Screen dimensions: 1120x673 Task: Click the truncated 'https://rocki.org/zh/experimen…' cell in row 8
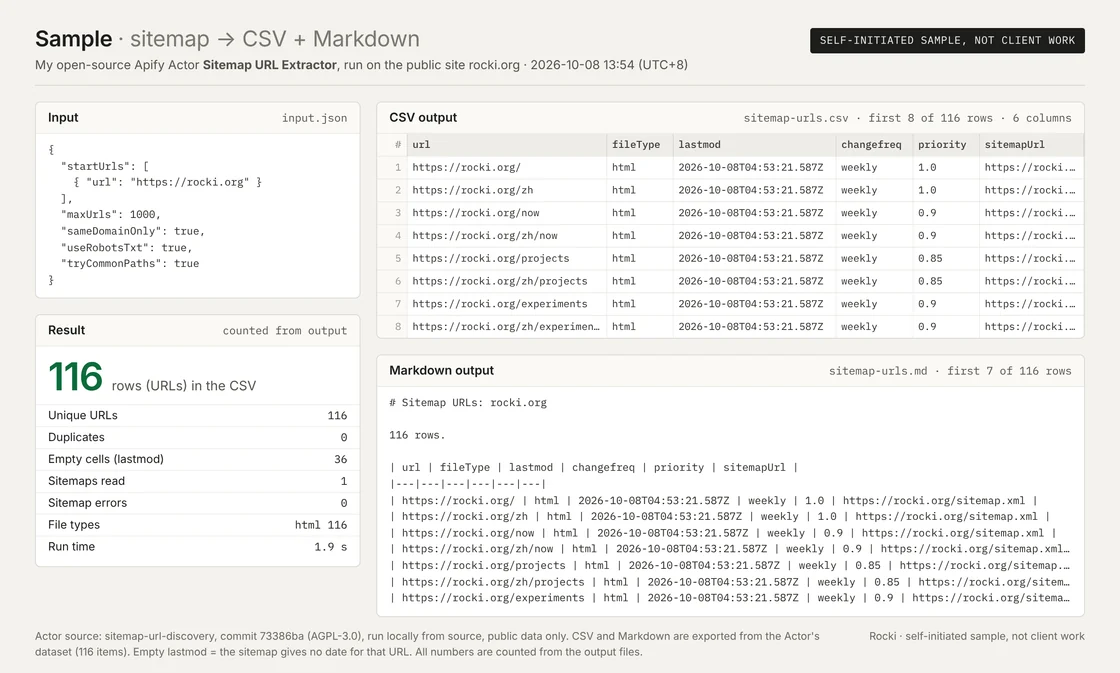(506, 327)
